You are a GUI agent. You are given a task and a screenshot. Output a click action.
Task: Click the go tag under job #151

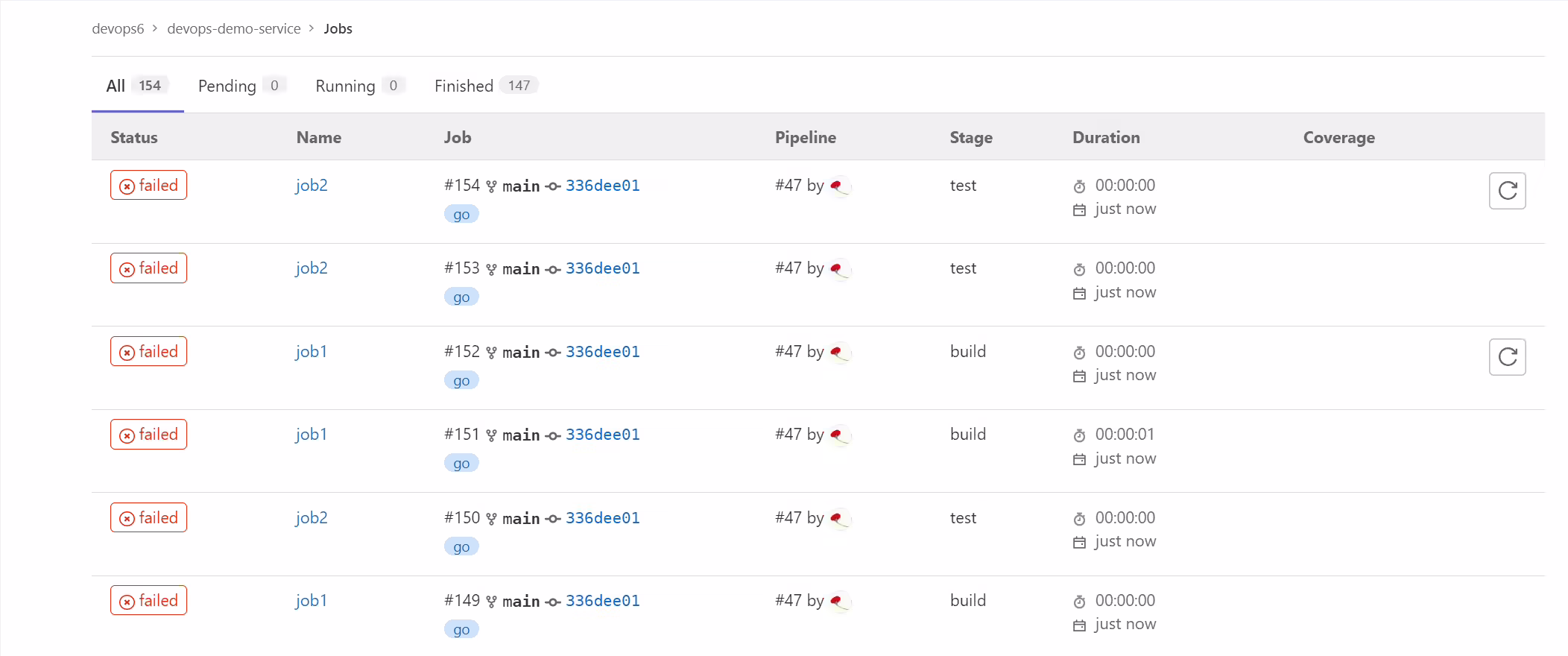[x=461, y=464]
